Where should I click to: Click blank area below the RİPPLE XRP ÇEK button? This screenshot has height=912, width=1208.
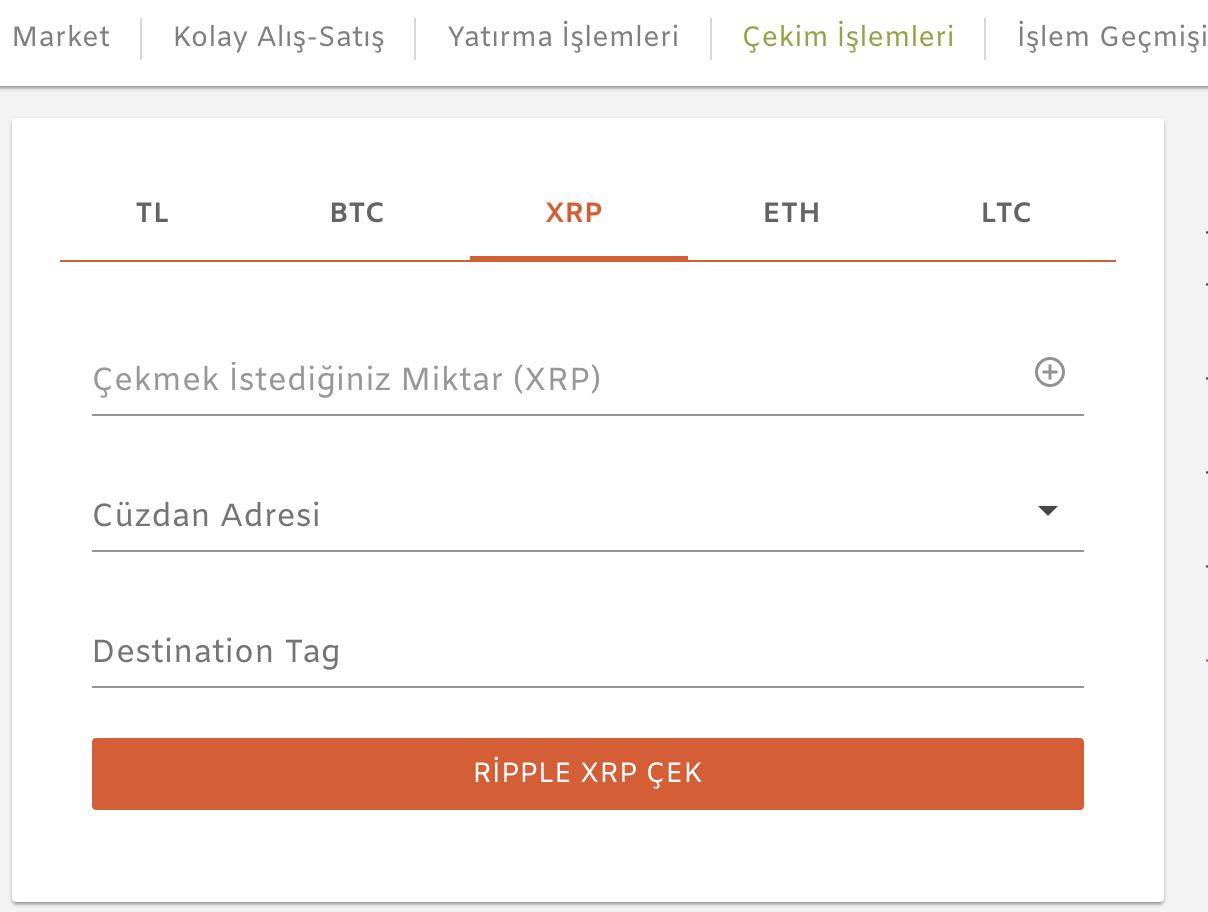[588, 855]
